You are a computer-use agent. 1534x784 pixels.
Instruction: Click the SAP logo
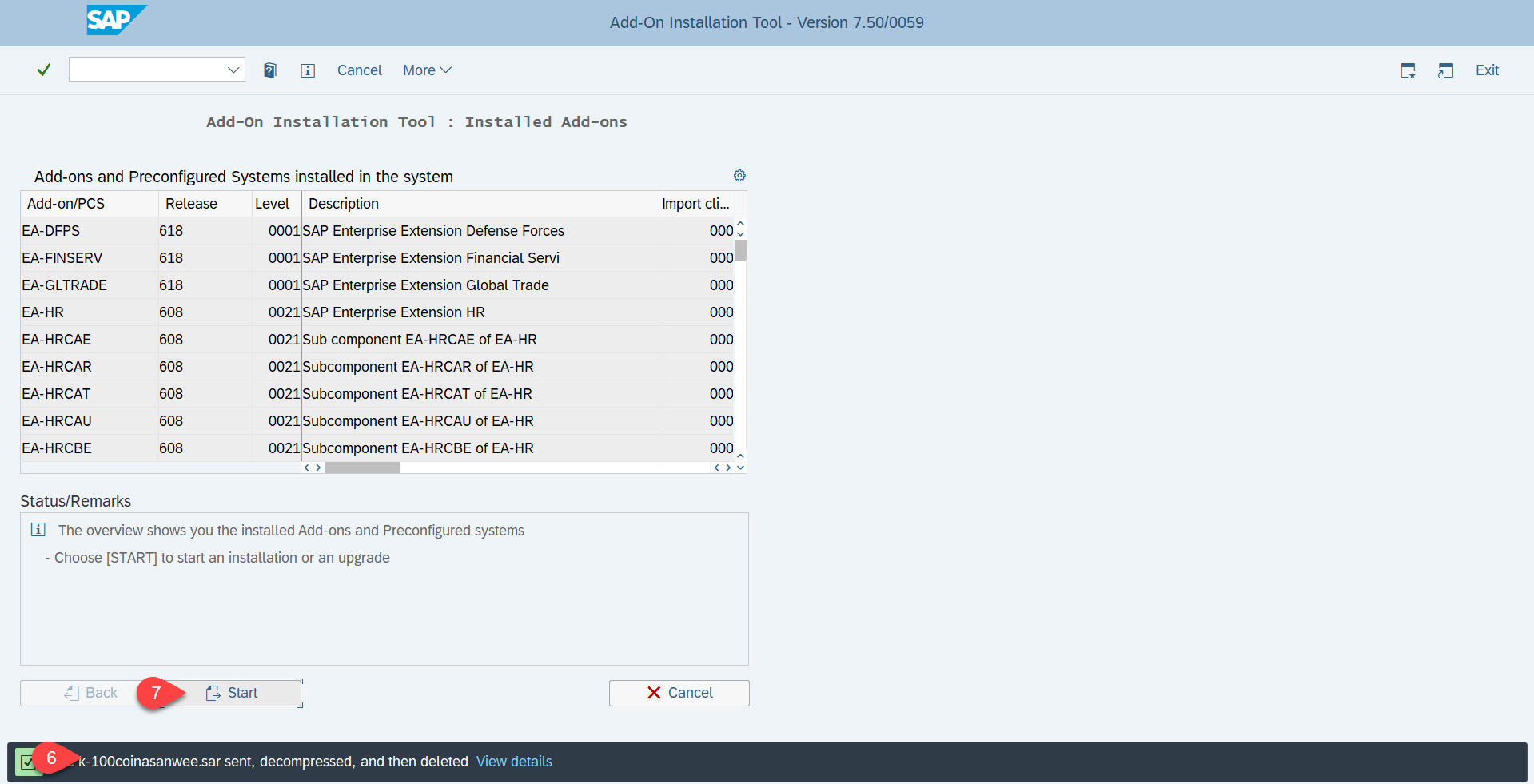pyautogui.click(x=117, y=20)
